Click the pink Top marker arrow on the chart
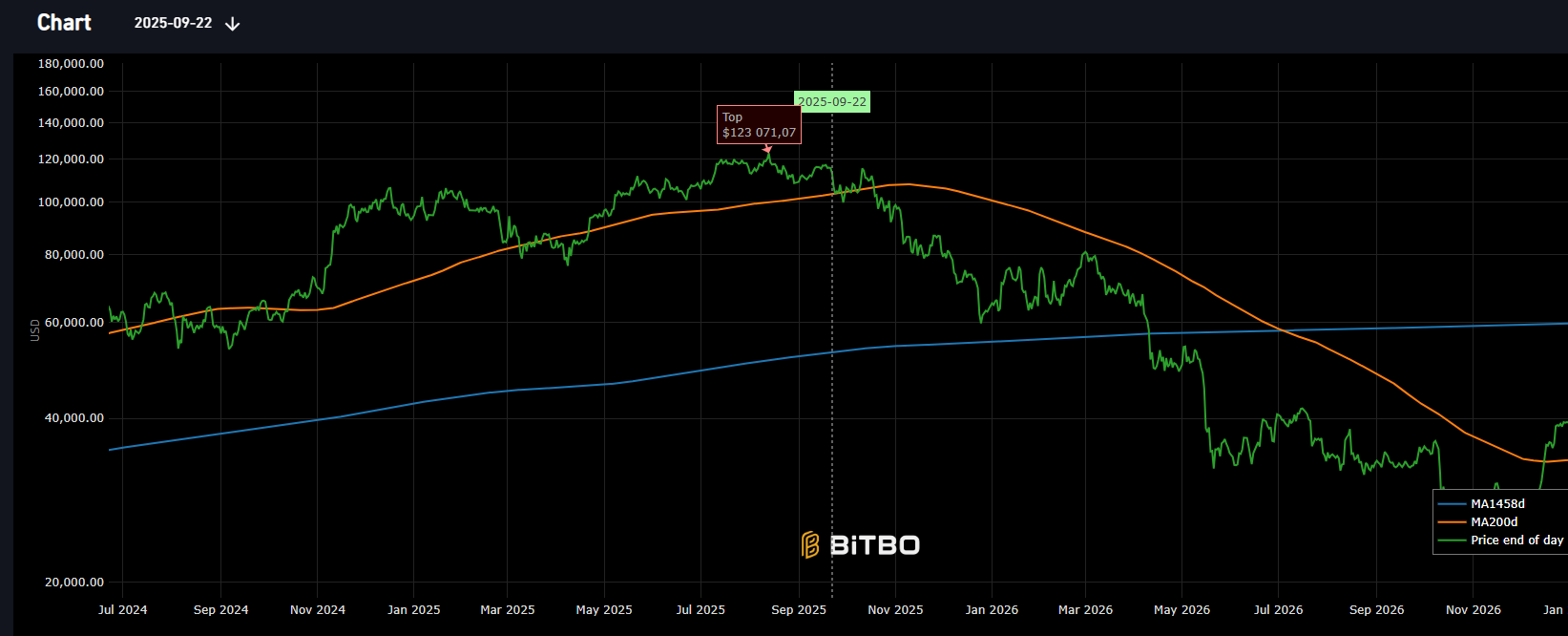Viewport: 1568px width, 636px height. 767,149
